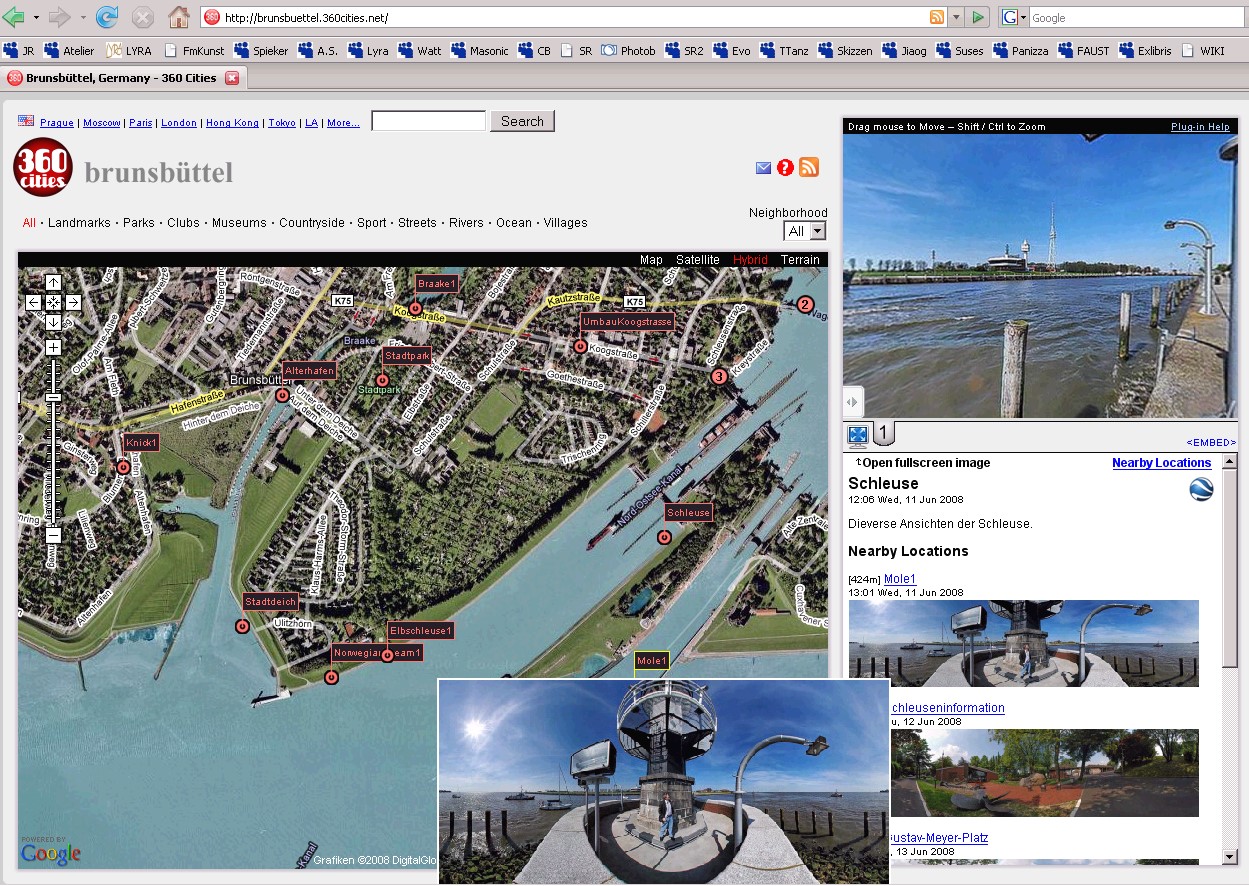This screenshot has width=1249, height=886.
Task: Click the map zoom slider handle
Action: [54, 398]
